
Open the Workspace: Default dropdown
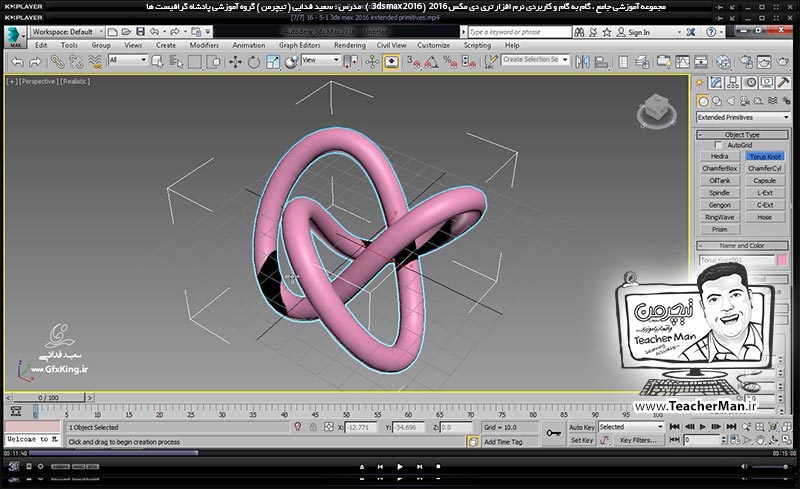point(67,32)
